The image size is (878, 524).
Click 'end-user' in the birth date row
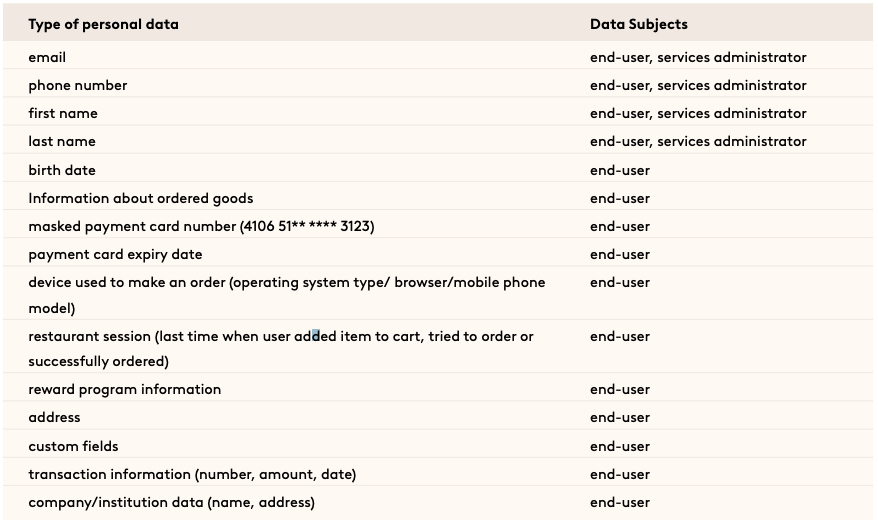click(620, 170)
